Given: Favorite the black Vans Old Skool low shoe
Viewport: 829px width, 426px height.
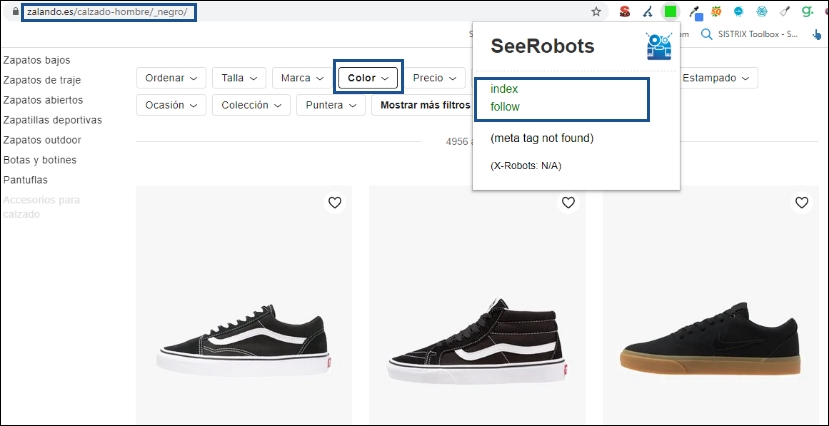Looking at the screenshot, I should pyautogui.click(x=335, y=202).
